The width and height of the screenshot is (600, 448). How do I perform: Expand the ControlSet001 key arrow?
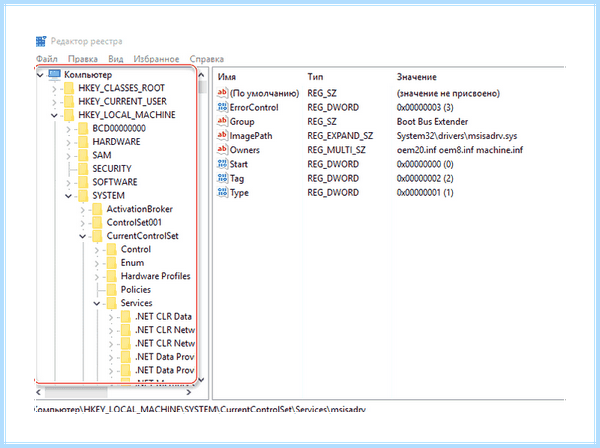pyautogui.click(x=82, y=223)
